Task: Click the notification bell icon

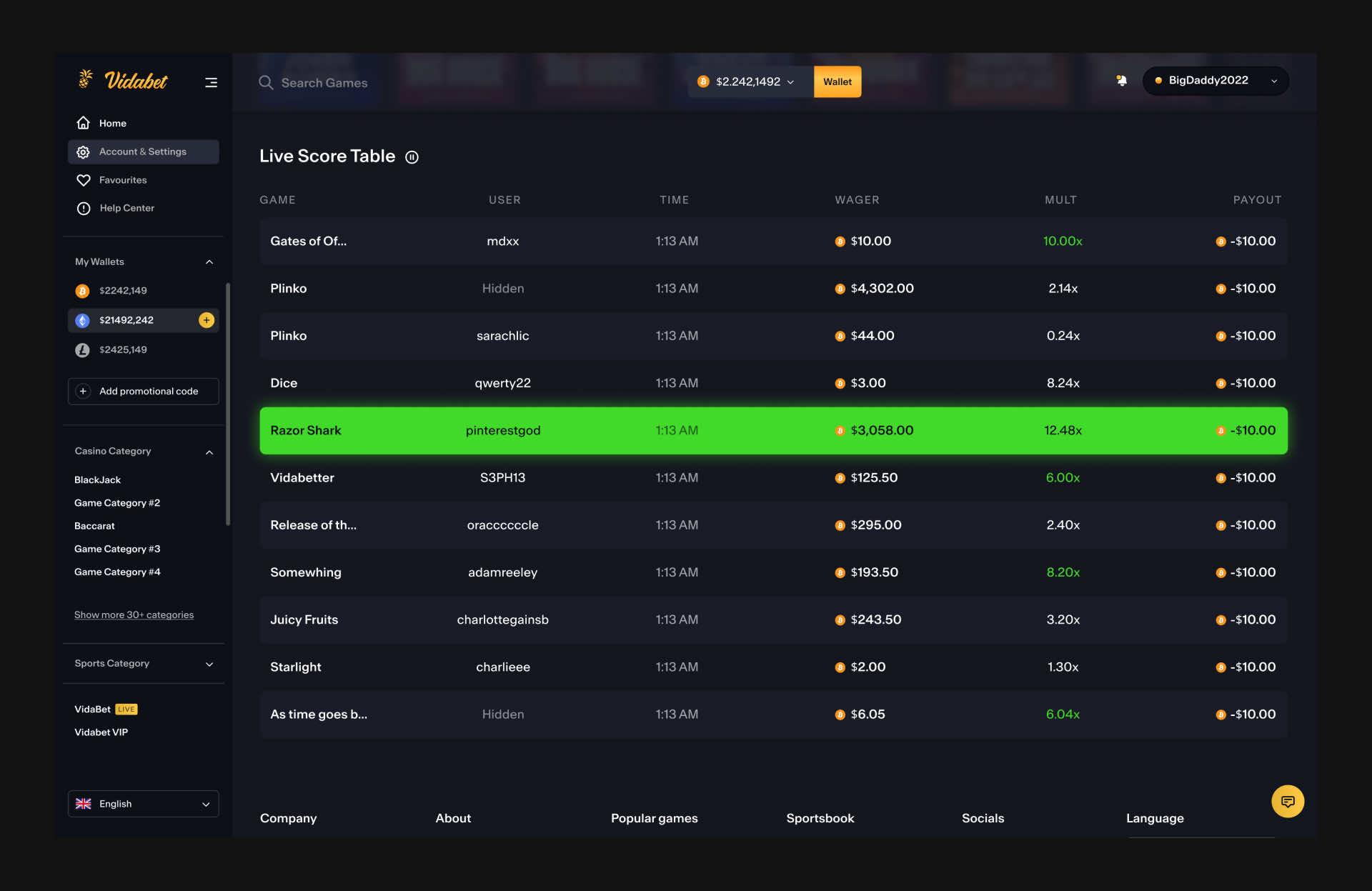Action: 1121,81
